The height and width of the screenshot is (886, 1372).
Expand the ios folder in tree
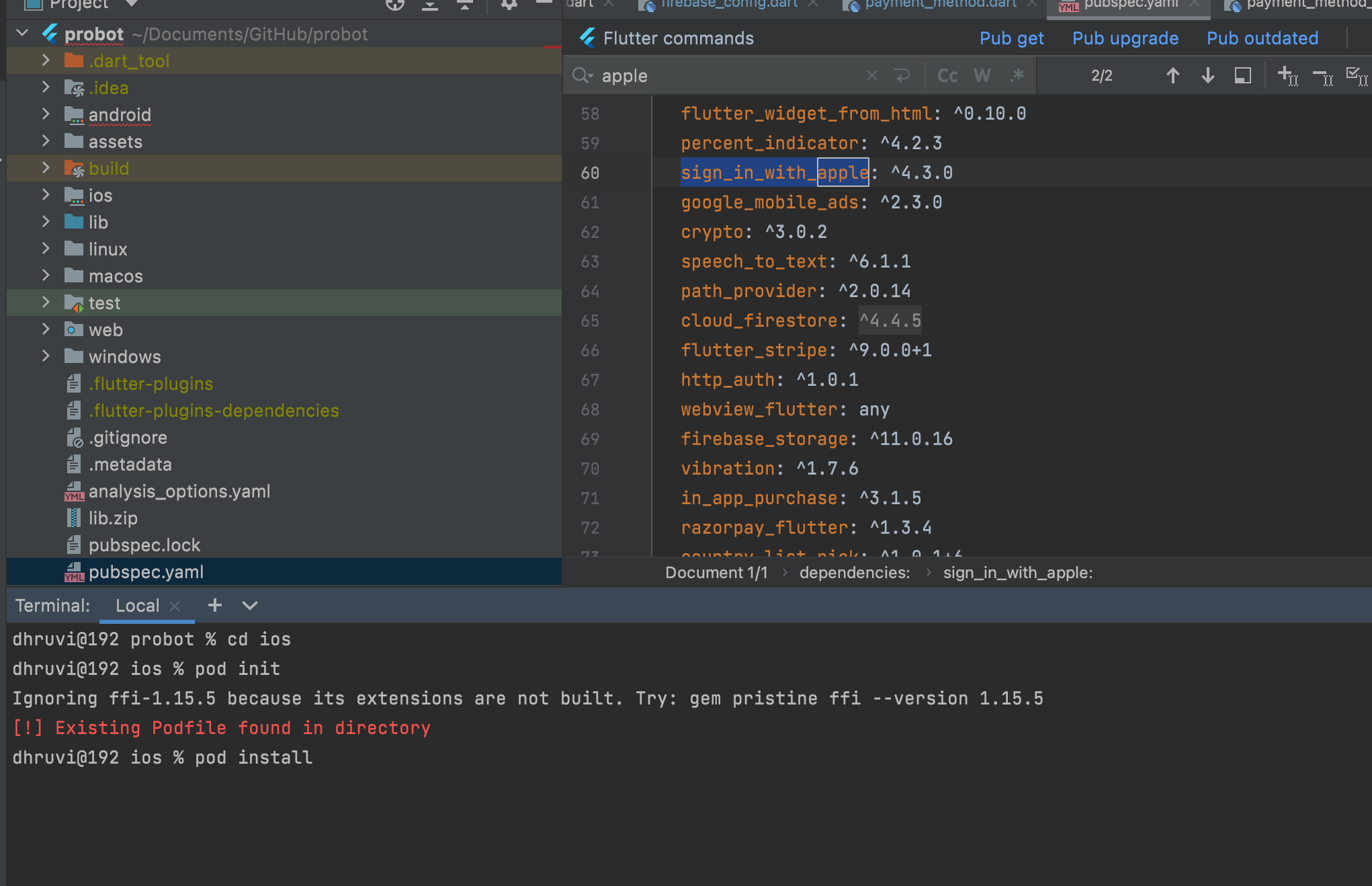point(46,194)
